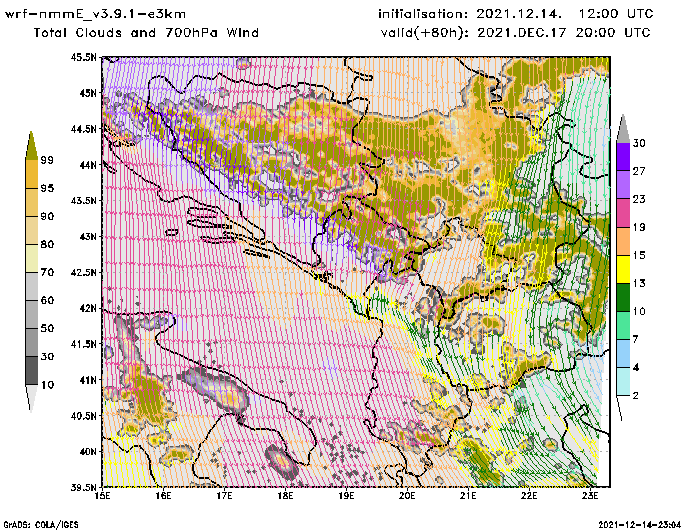
Task: Click the dark green 10–13 wind legend swatch
Action: coord(623,297)
